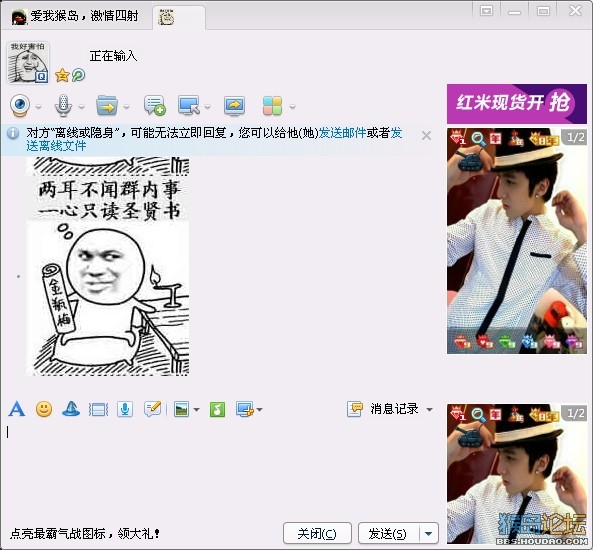Open the window menu dropdown in title bar
Image resolution: width=593 pixels, height=550 pixels.
(x=486, y=11)
